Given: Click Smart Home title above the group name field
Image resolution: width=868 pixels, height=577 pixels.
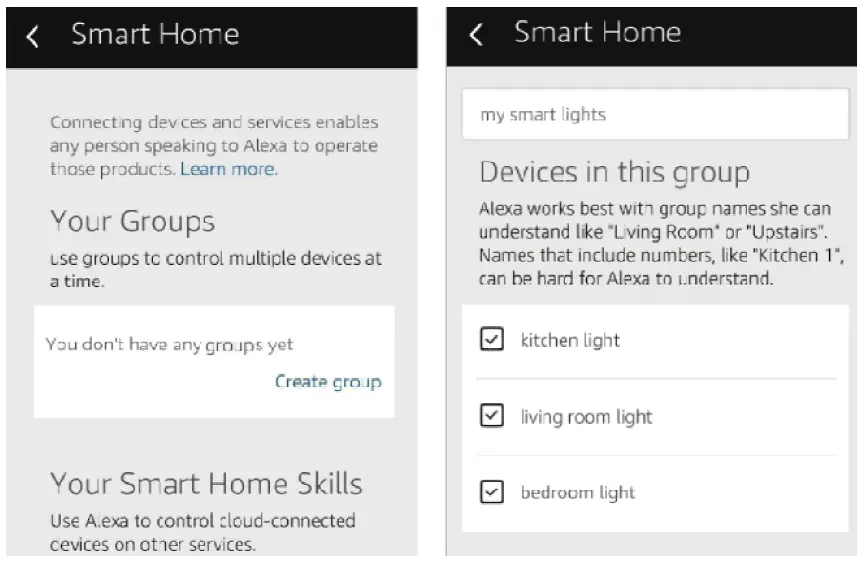Looking at the screenshot, I should click(597, 33).
